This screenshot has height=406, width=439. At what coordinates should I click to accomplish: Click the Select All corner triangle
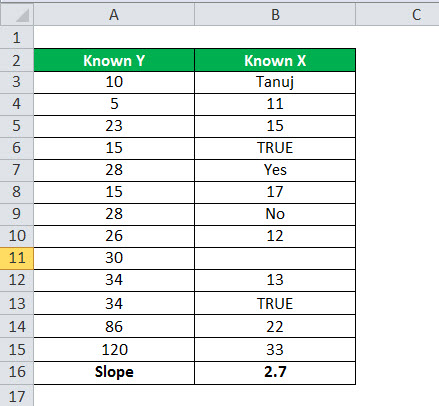point(22,15)
